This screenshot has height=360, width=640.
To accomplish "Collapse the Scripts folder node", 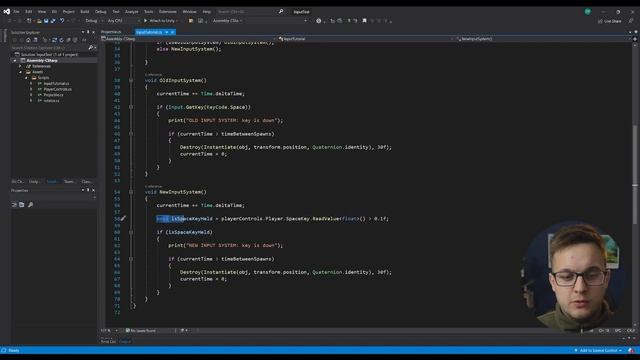I will click(26, 78).
